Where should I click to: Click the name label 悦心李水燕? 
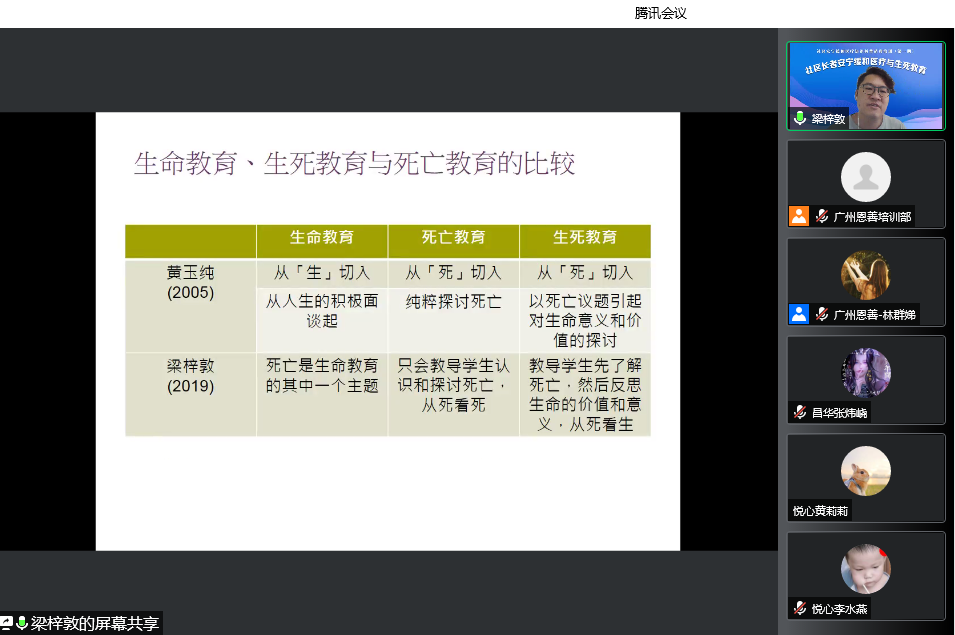[839, 609]
